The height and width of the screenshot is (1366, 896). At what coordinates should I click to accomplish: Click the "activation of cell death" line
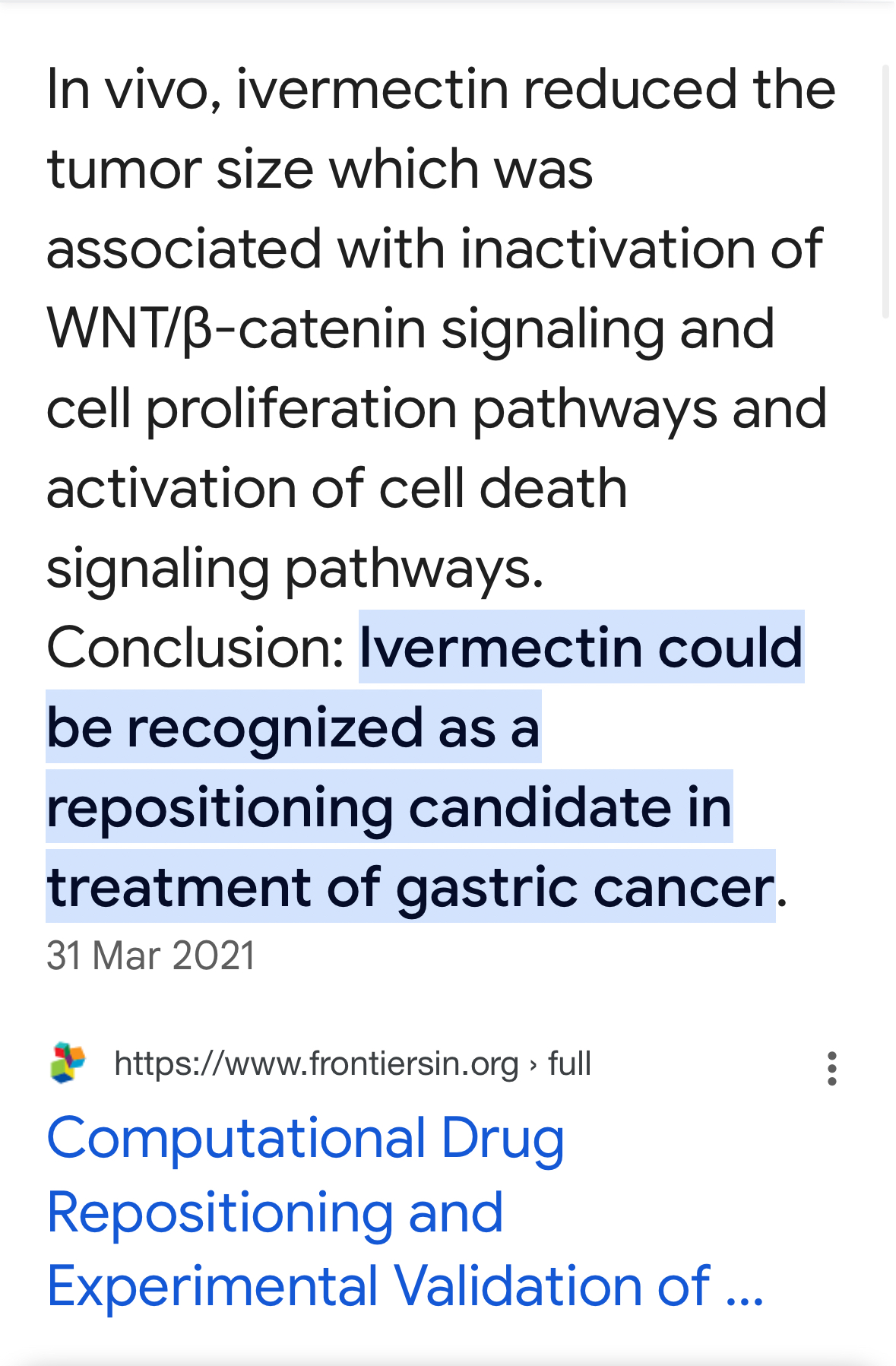click(x=337, y=488)
